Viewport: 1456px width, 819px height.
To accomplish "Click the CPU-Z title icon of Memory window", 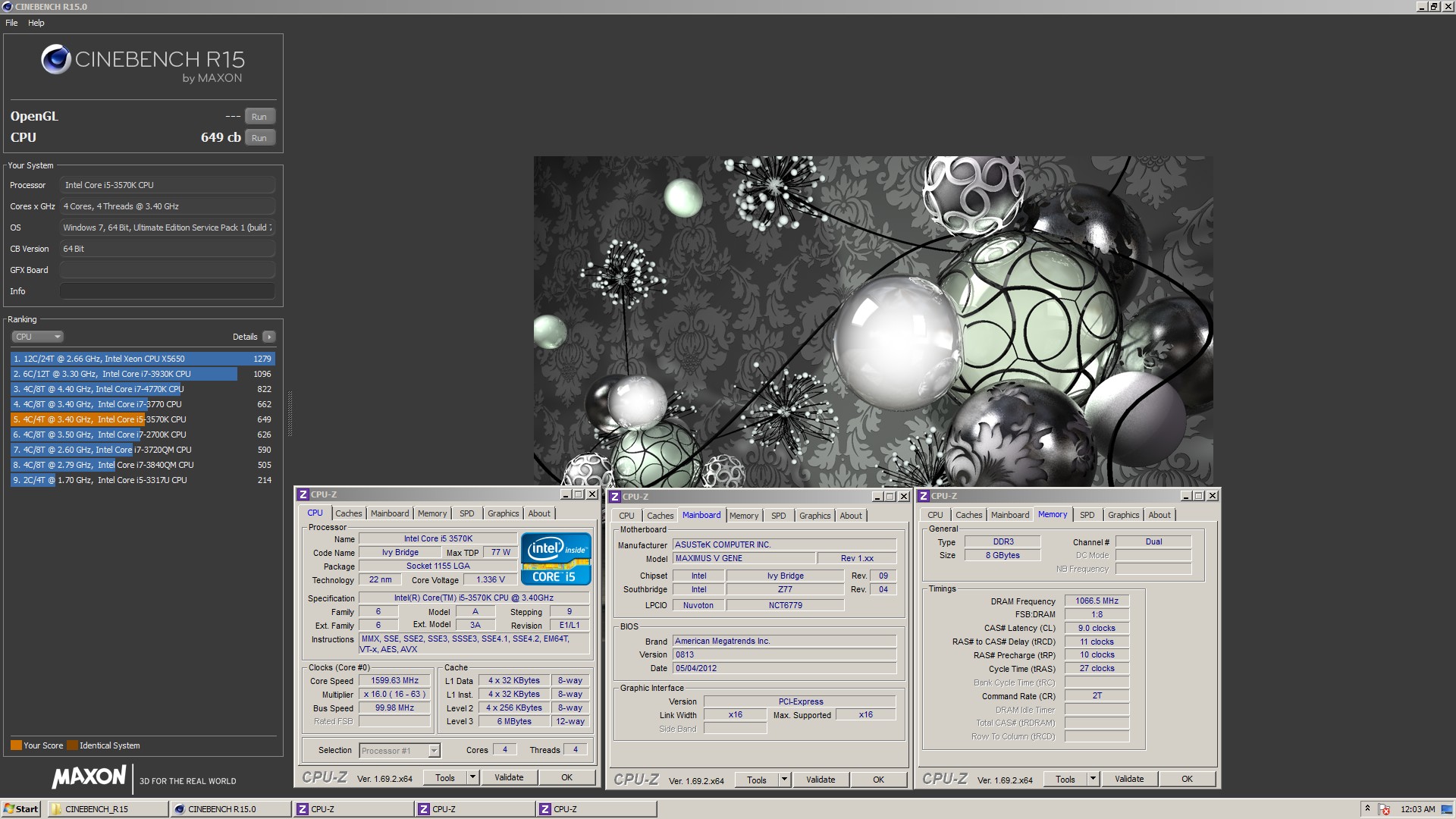I will click(x=924, y=496).
